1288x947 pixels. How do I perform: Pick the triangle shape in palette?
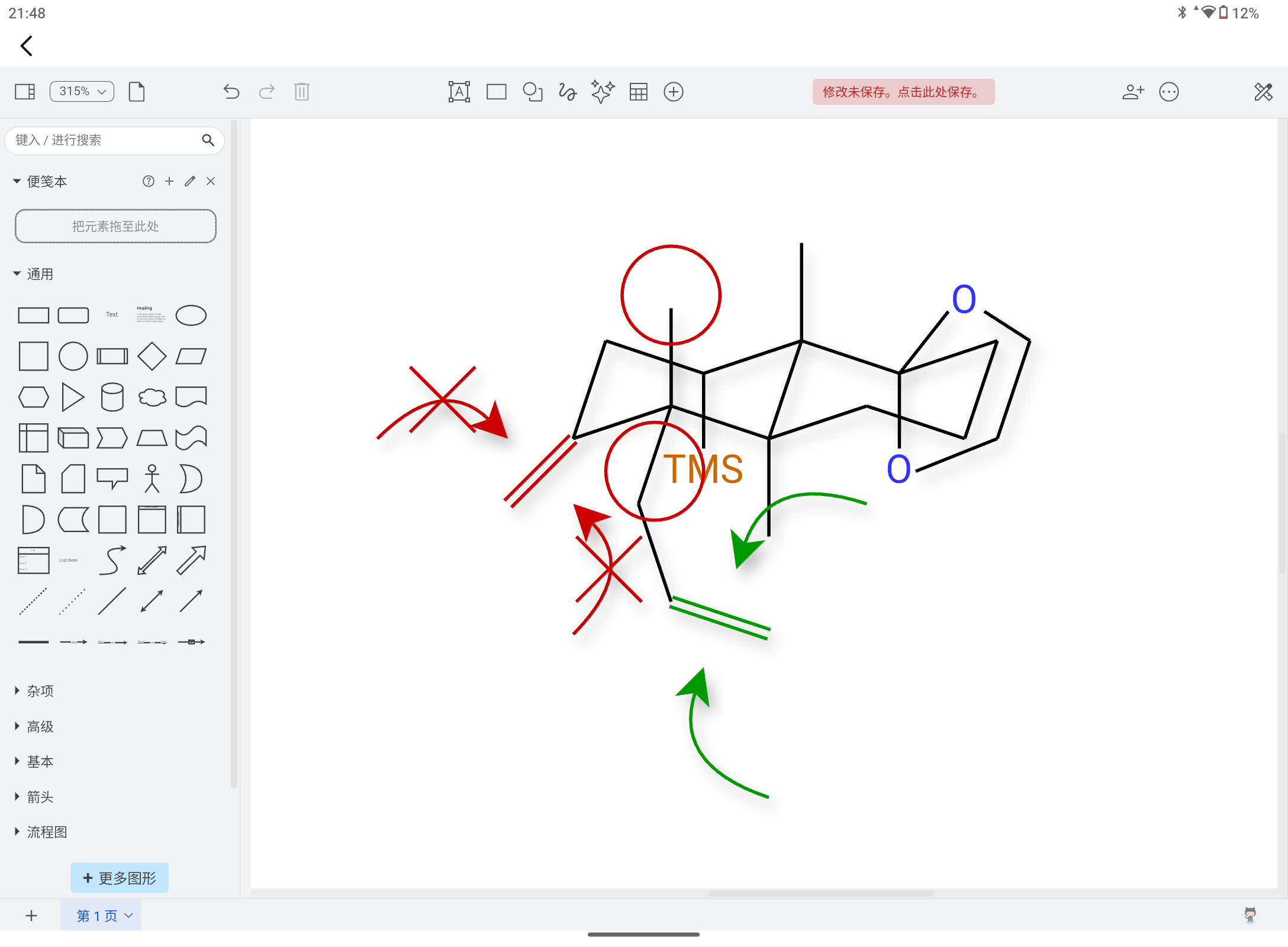[x=73, y=397]
